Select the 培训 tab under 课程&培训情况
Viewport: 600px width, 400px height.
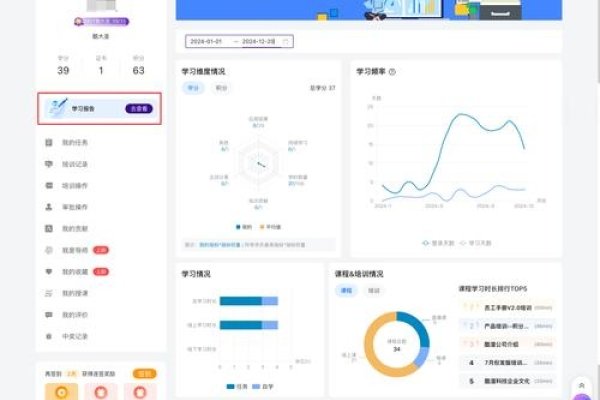pyautogui.click(x=374, y=291)
